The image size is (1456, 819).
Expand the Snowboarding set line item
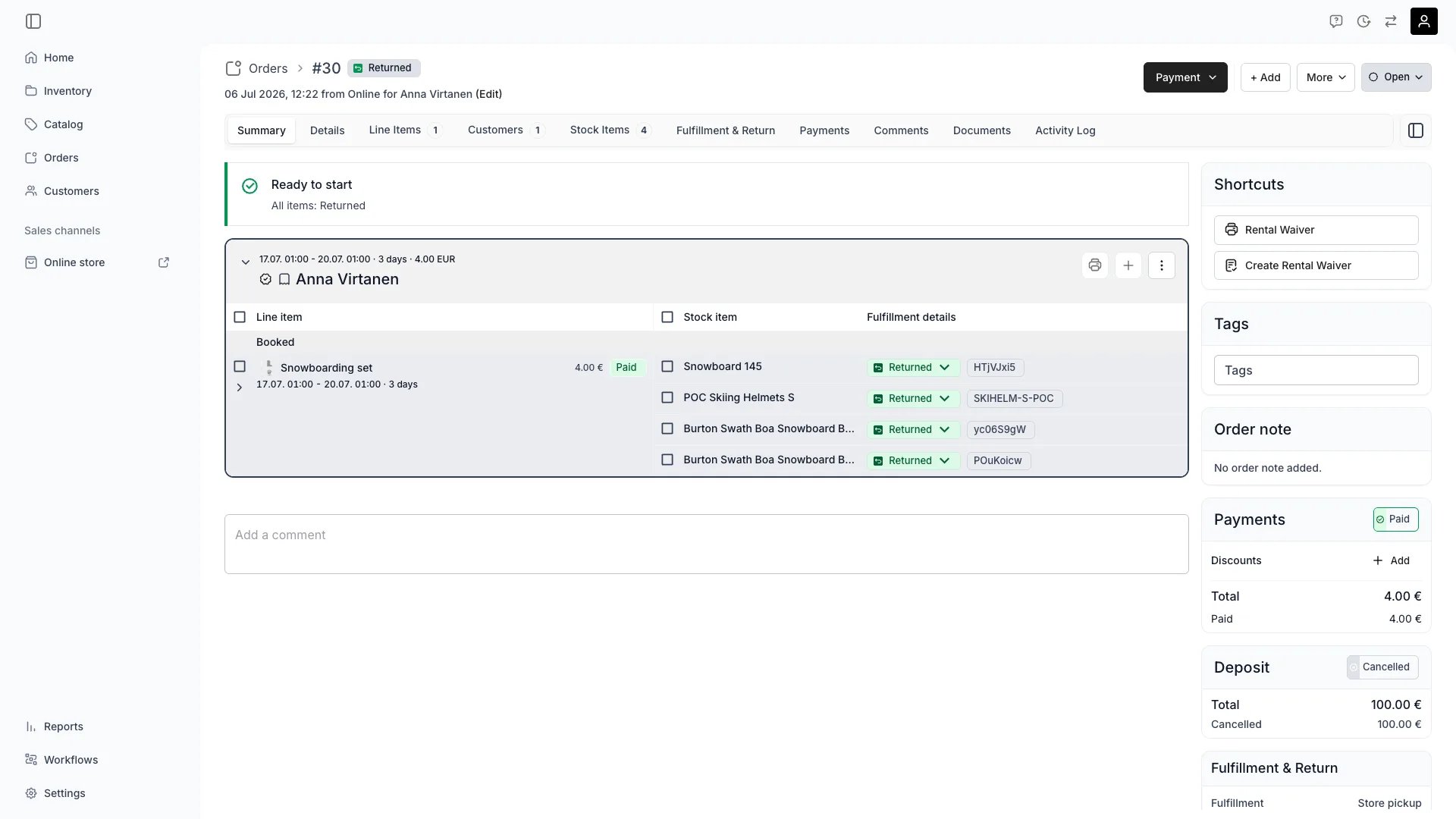coord(239,388)
